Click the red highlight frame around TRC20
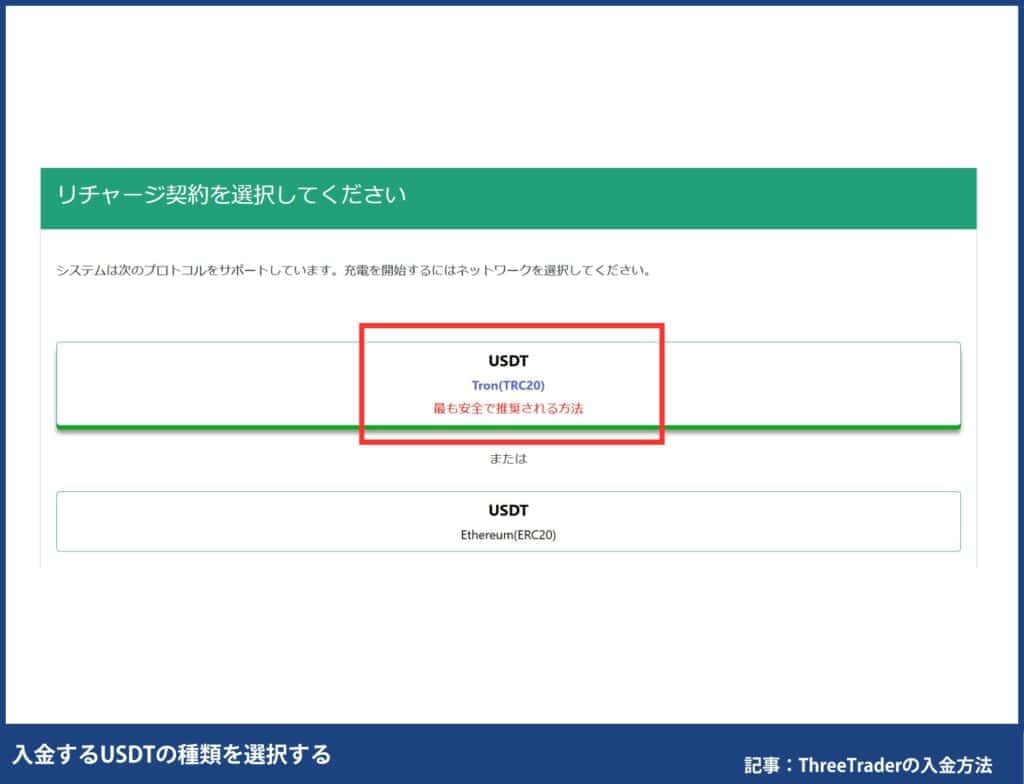Screen dimensions: 1024x784 pyautogui.click(x=512, y=325)
